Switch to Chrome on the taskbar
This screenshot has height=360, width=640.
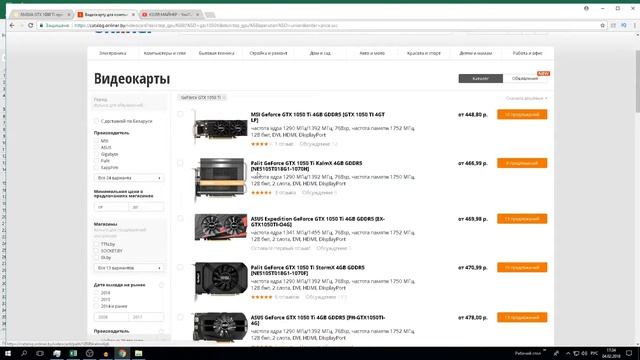click(122, 353)
